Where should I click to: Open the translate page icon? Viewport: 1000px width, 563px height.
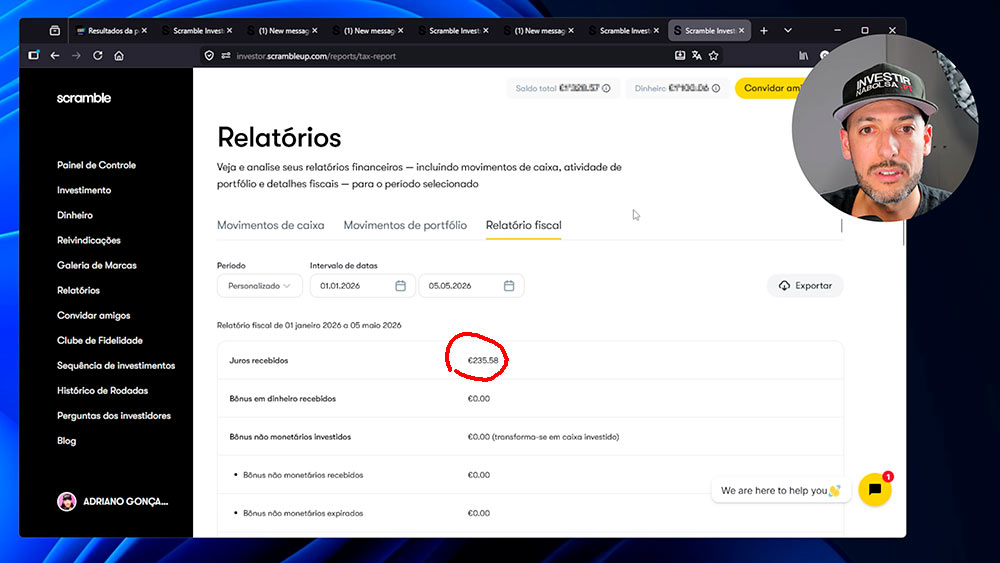pyautogui.click(x=696, y=55)
